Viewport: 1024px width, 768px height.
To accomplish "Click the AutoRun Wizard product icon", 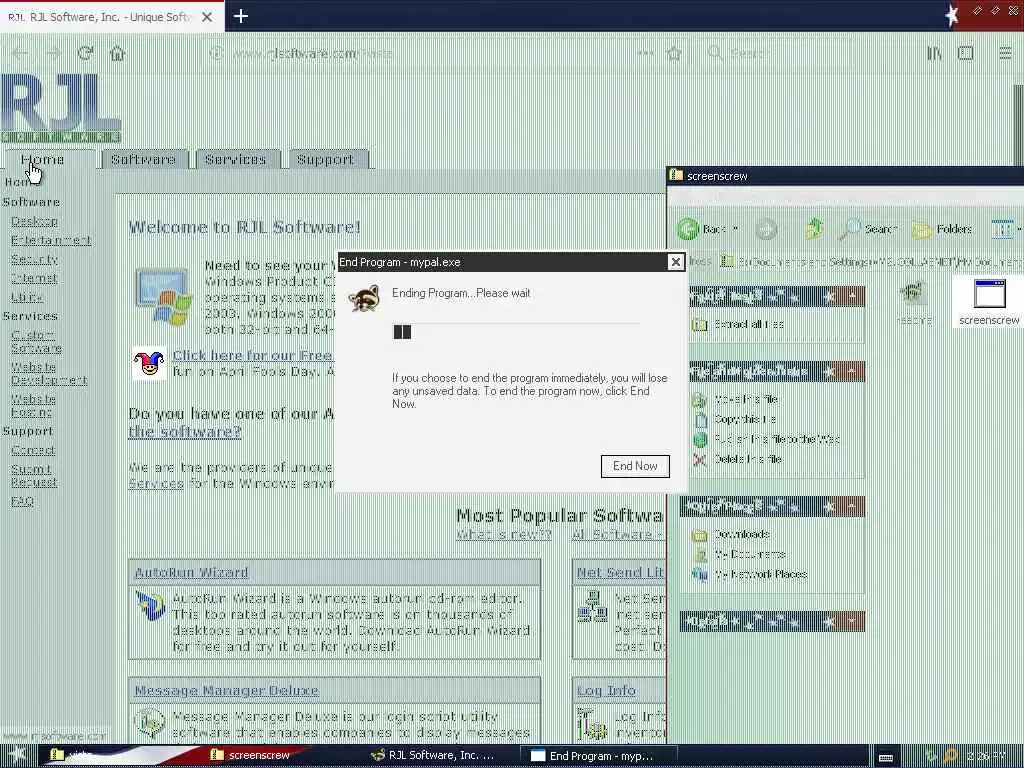I will (x=150, y=605).
